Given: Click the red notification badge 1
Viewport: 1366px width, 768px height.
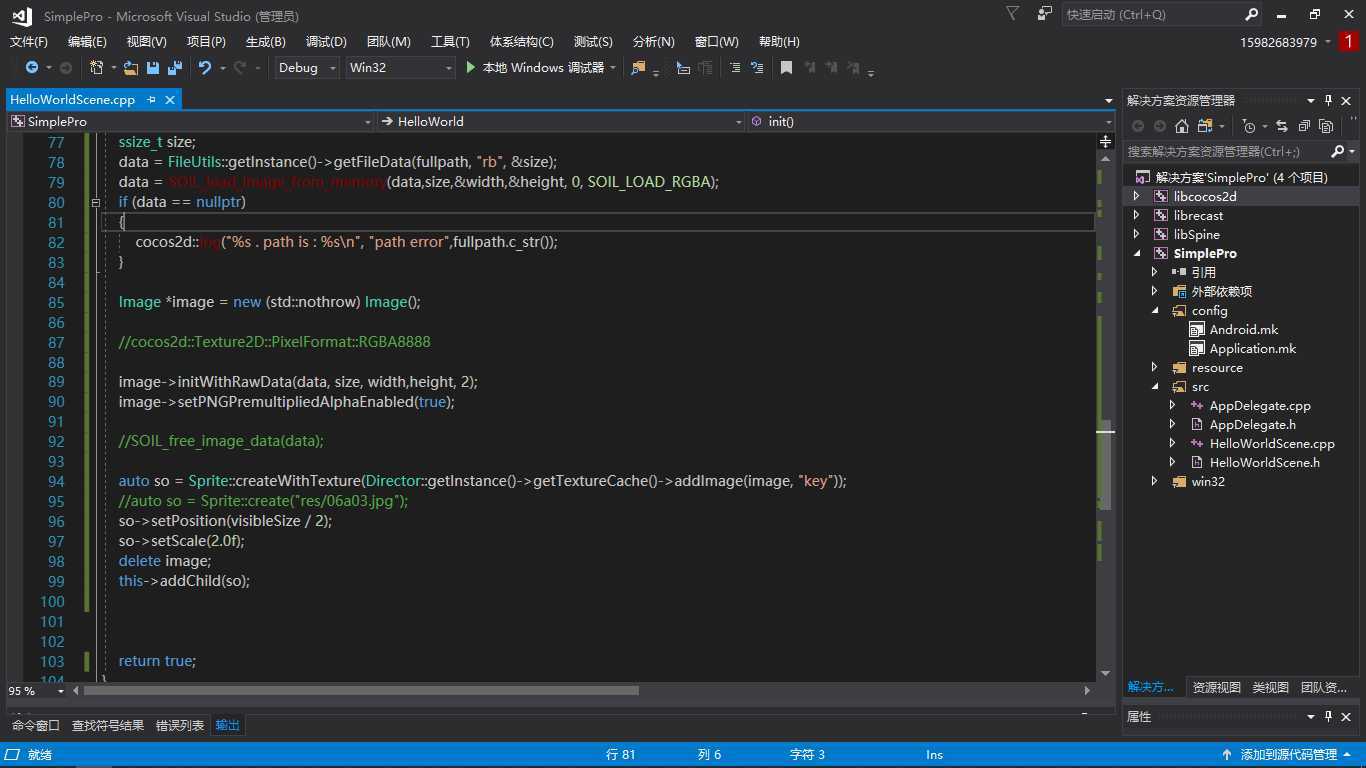Looking at the screenshot, I should (x=1349, y=42).
